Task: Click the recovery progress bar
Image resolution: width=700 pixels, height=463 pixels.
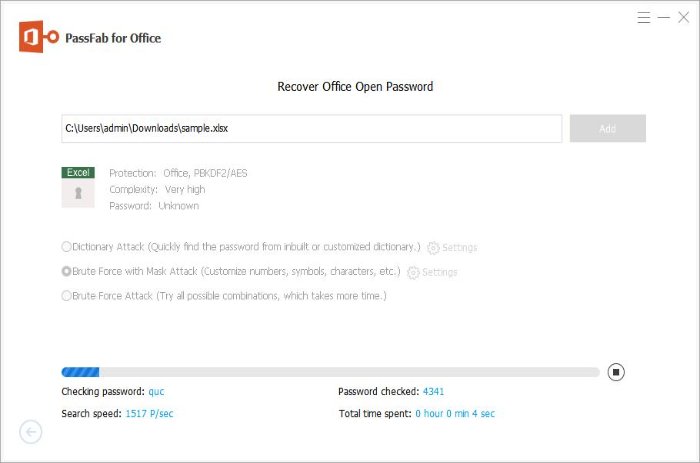Action: click(x=330, y=372)
